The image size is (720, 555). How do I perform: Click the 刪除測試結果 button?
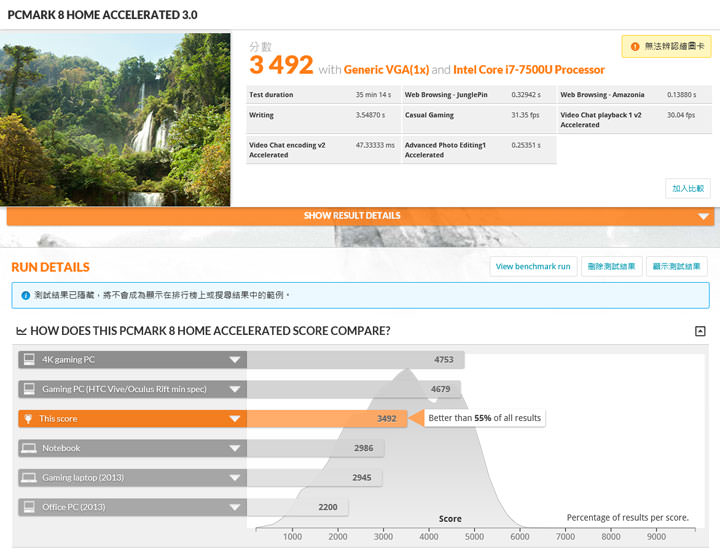click(x=612, y=267)
